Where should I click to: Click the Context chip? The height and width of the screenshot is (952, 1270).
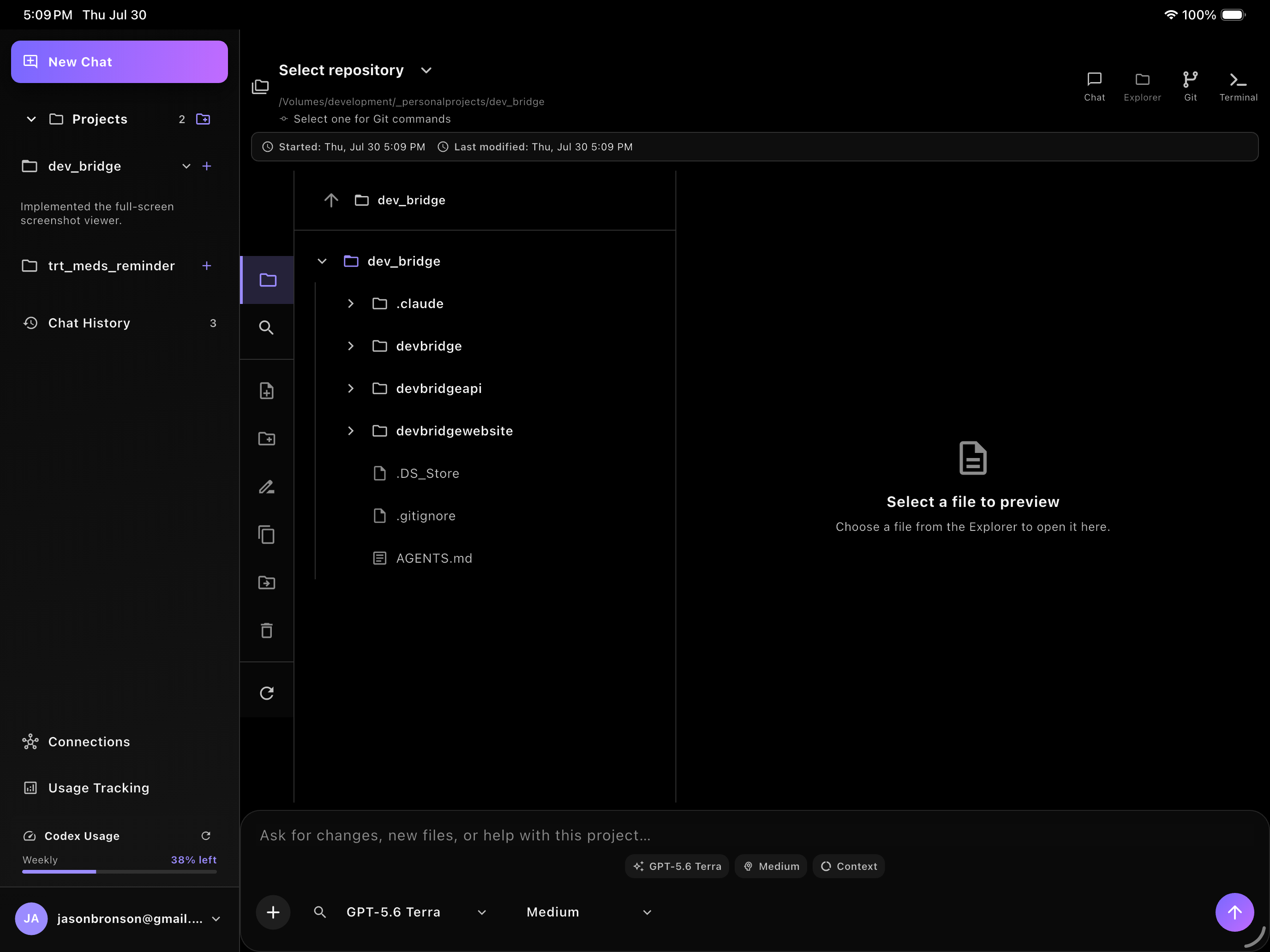(849, 867)
